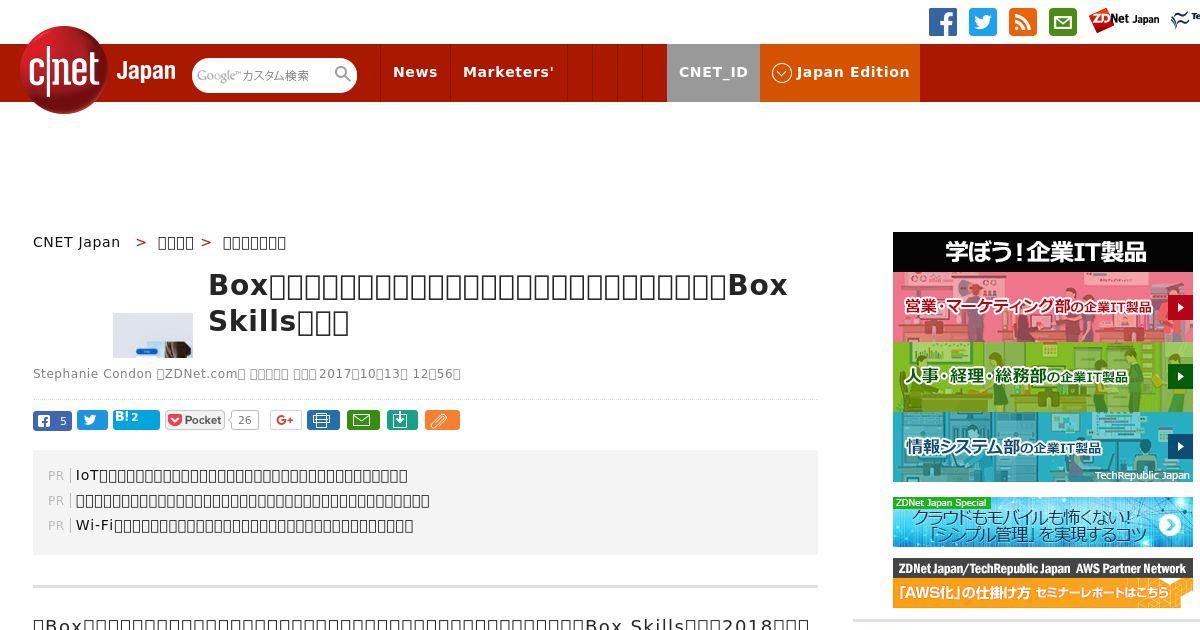Go to CNET Japan home via logo
This screenshot has width=1200, height=630.
(x=98, y=70)
